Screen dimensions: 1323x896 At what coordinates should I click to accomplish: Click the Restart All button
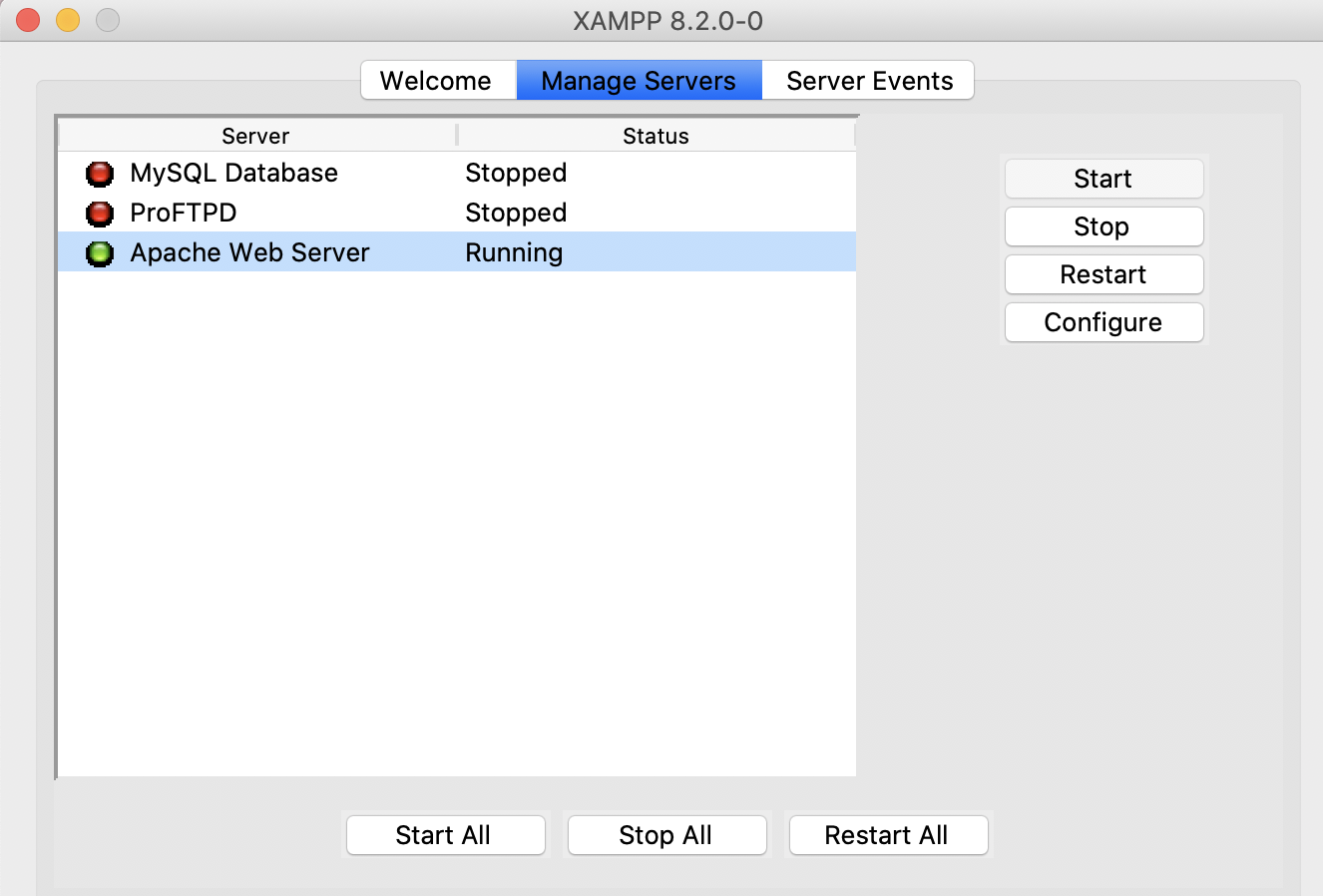point(888,835)
